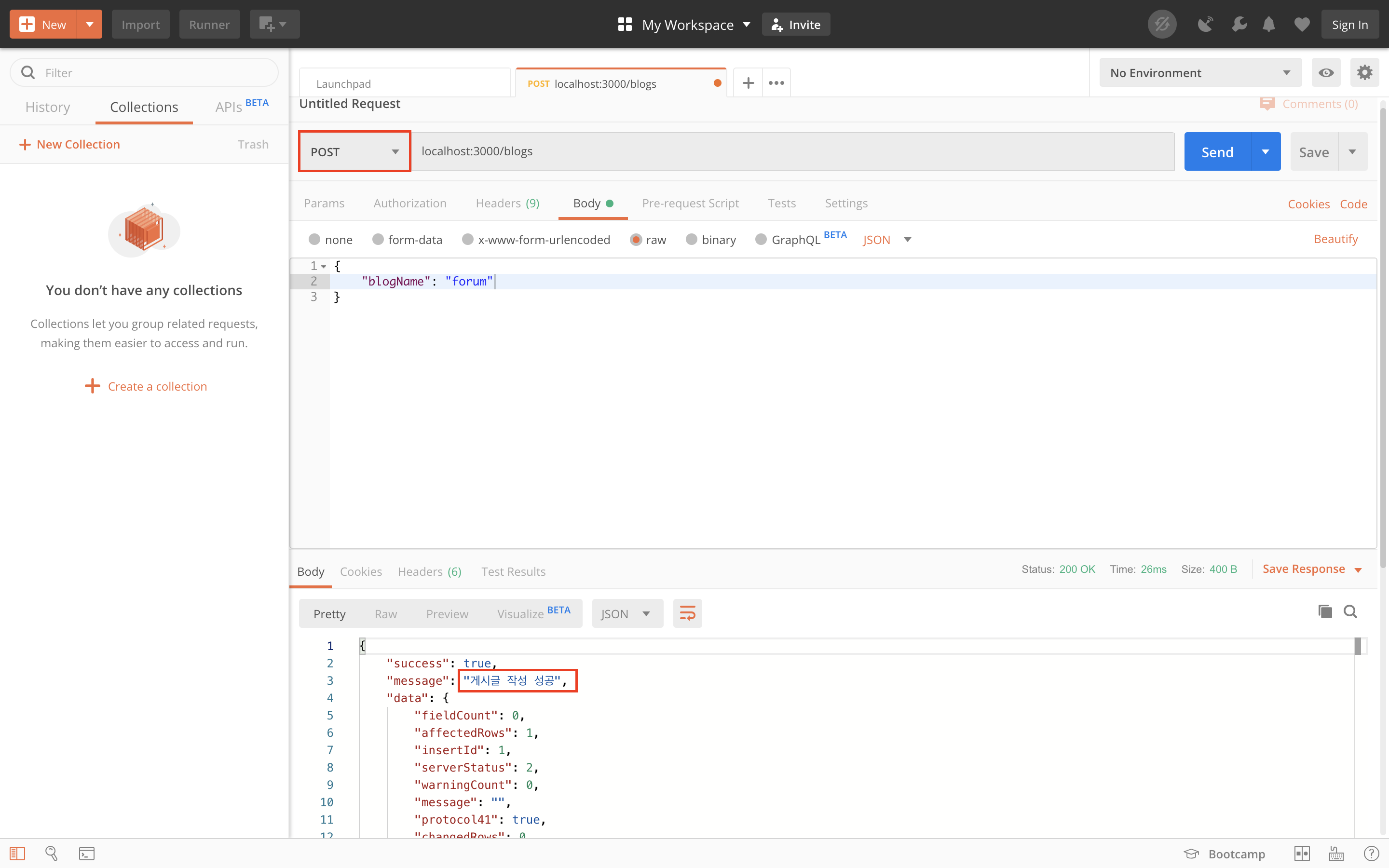Select the form-data body option

click(378, 239)
